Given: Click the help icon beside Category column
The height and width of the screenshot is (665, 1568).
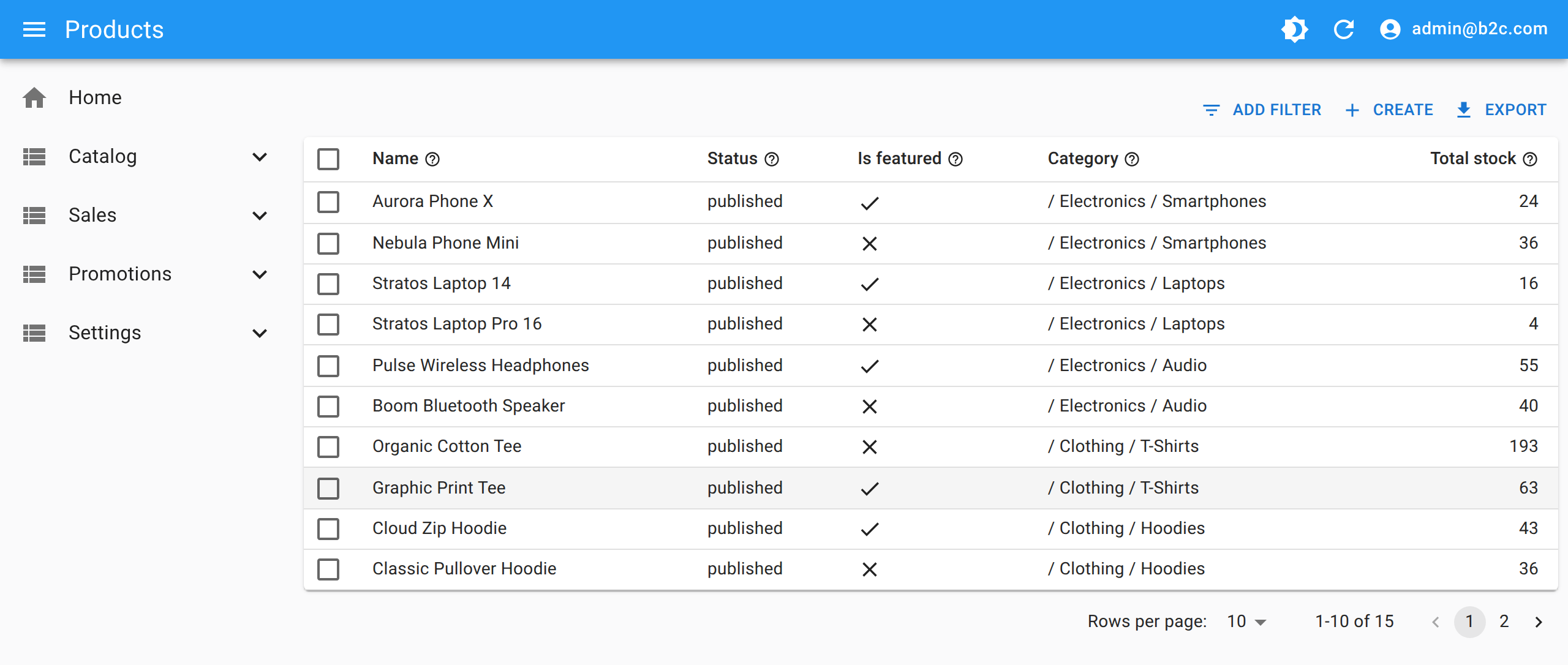Looking at the screenshot, I should pos(1132,159).
